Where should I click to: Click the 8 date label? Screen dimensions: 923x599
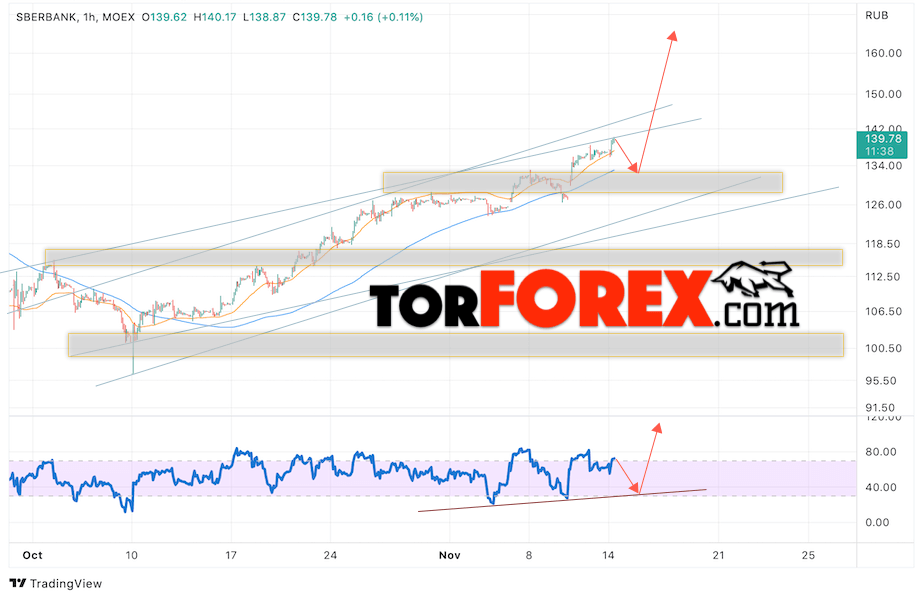[x=529, y=555]
